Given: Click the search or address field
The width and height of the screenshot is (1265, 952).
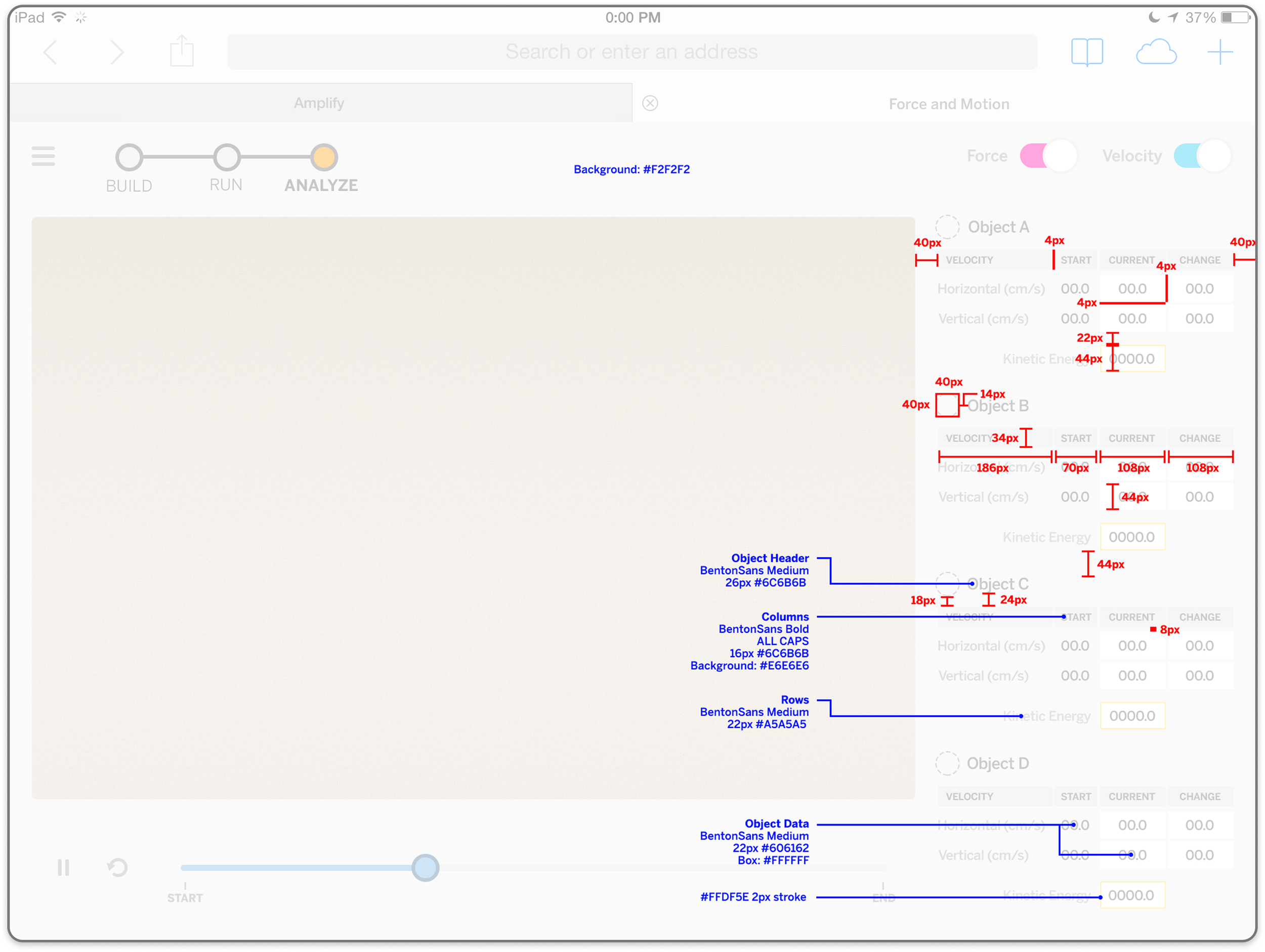Looking at the screenshot, I should [x=632, y=52].
